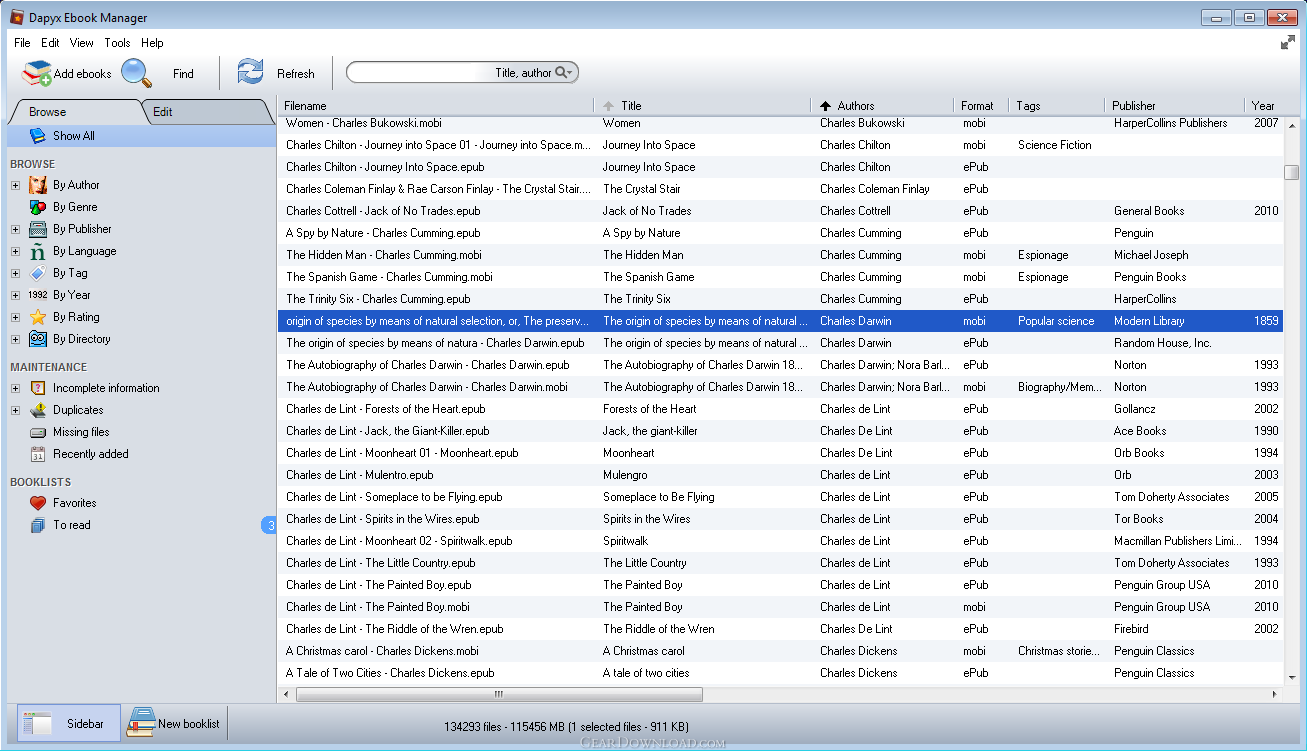Select the Women - Charles Bukowski.mobi row
Screen dimensions: 1307x751
[780, 123]
